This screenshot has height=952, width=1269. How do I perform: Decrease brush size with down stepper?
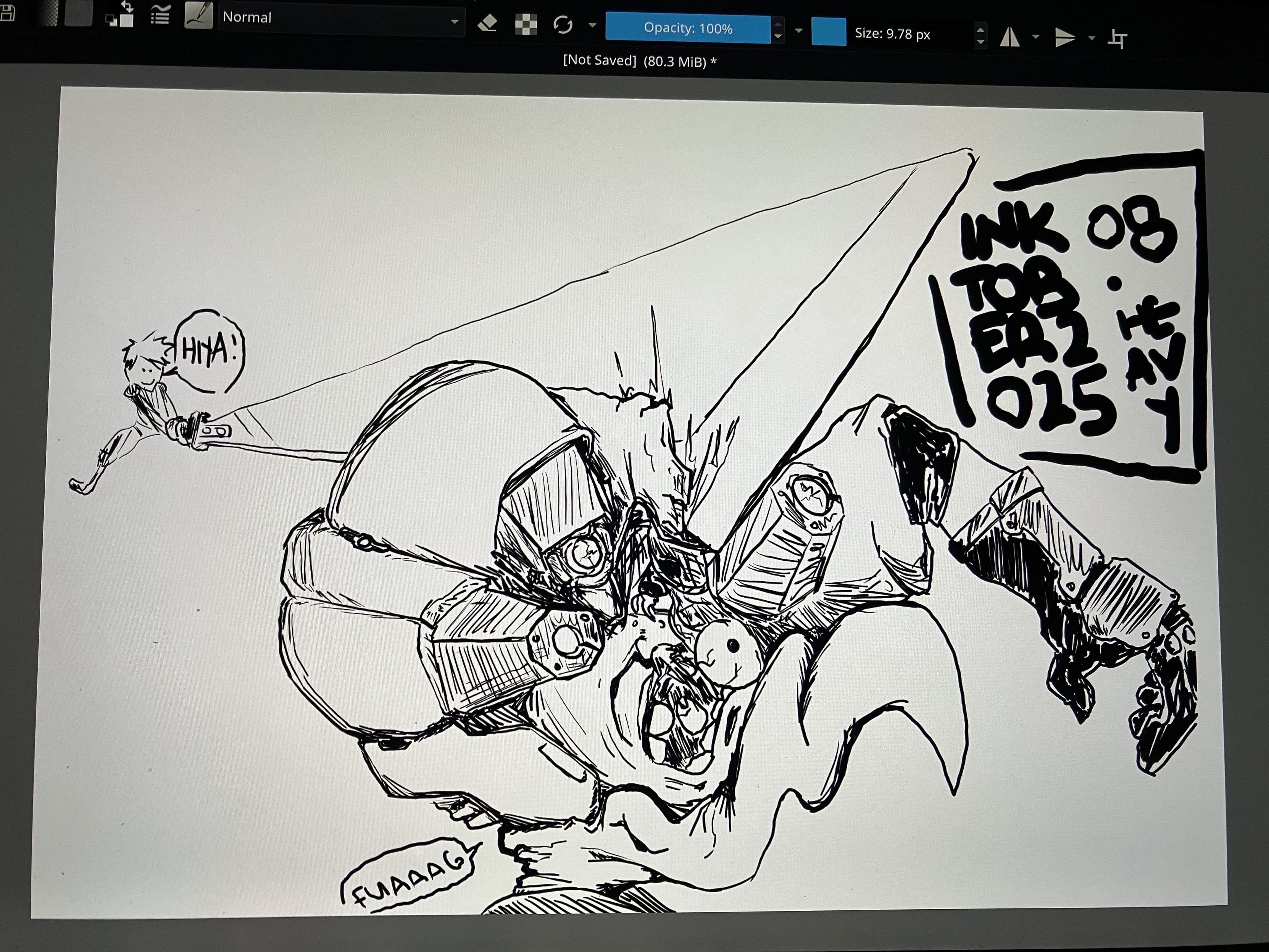tap(980, 42)
